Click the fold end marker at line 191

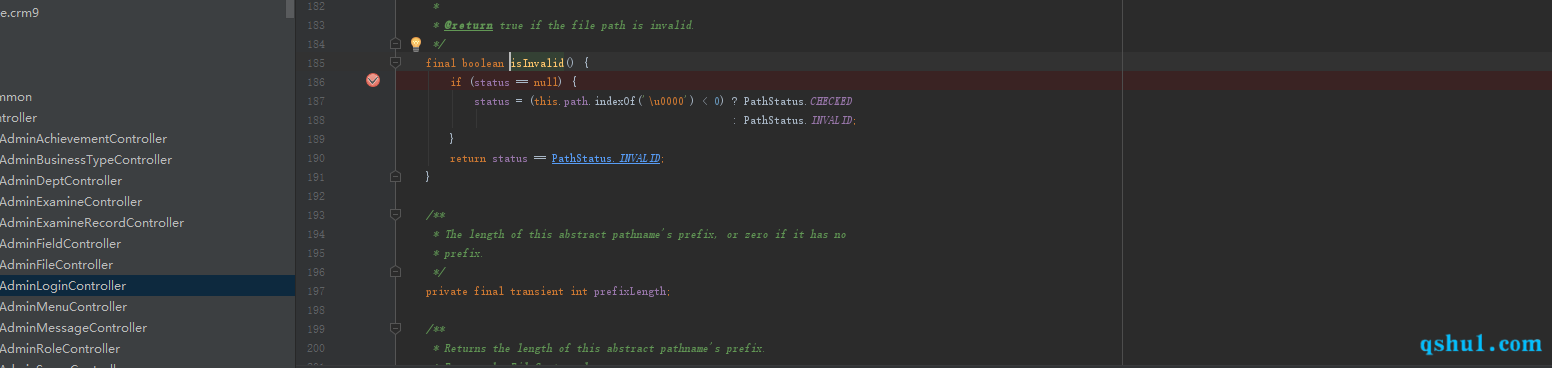395,176
